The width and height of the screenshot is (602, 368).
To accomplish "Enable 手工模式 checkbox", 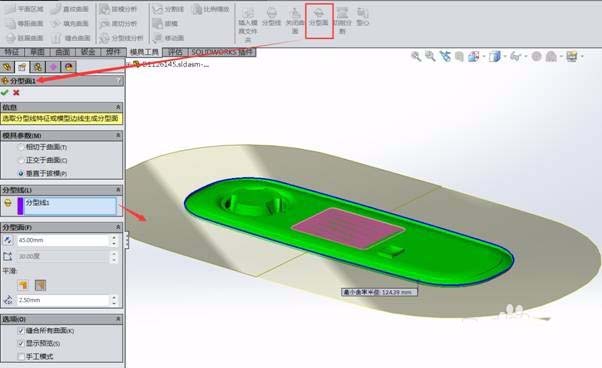I will tap(21, 356).
